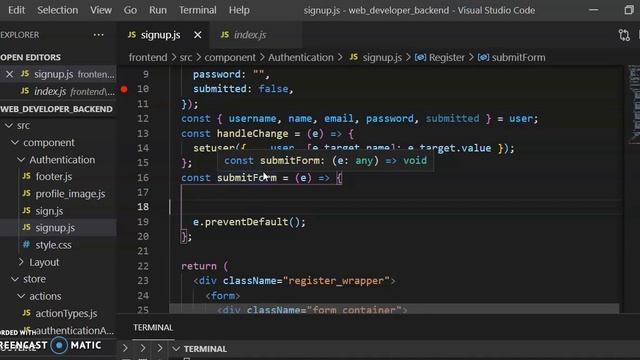Close the signup.js editor tab
The height and width of the screenshot is (360, 640).
[x=198, y=35]
